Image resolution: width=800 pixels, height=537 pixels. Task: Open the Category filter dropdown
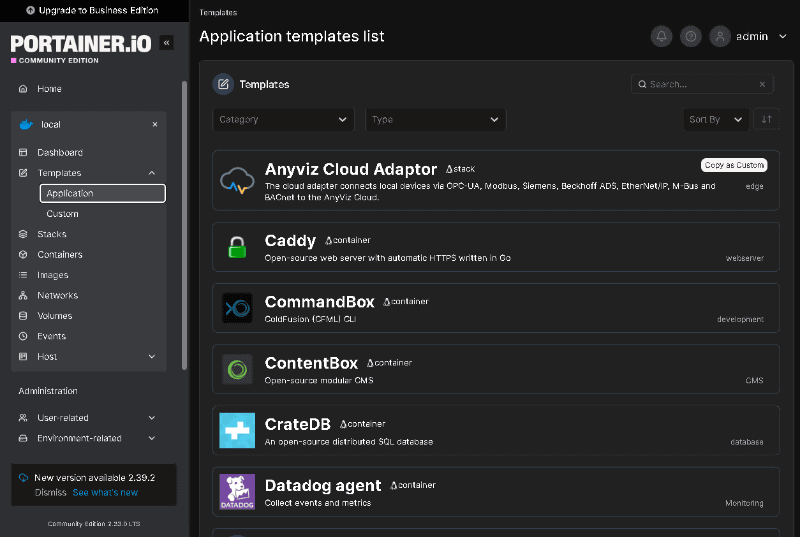(x=283, y=119)
